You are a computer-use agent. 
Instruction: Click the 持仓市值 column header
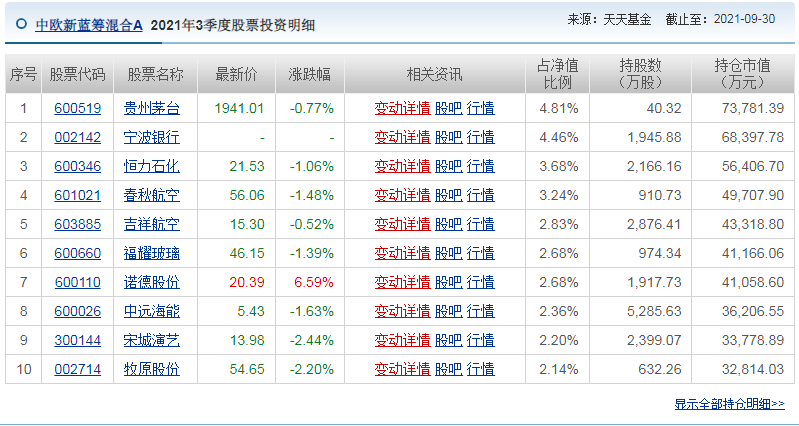pos(742,74)
